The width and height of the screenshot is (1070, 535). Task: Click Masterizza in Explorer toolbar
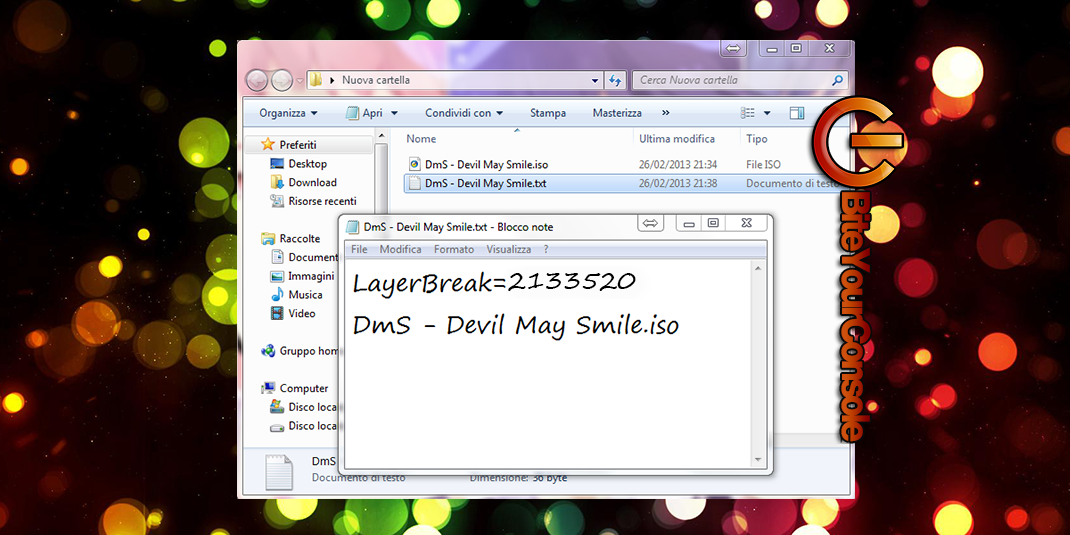click(x=617, y=113)
